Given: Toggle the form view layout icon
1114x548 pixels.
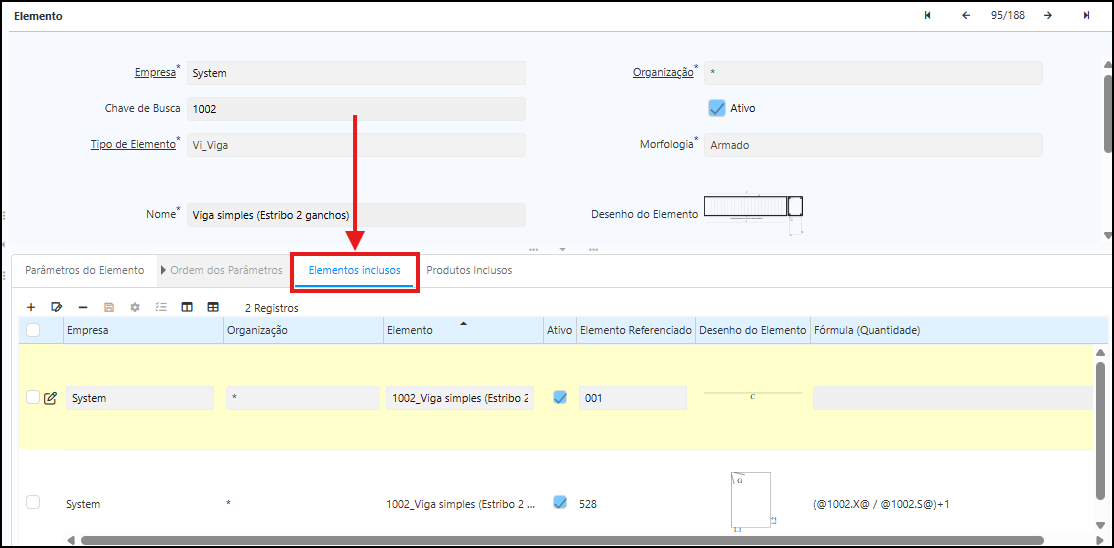Looking at the screenshot, I should click(x=187, y=307).
